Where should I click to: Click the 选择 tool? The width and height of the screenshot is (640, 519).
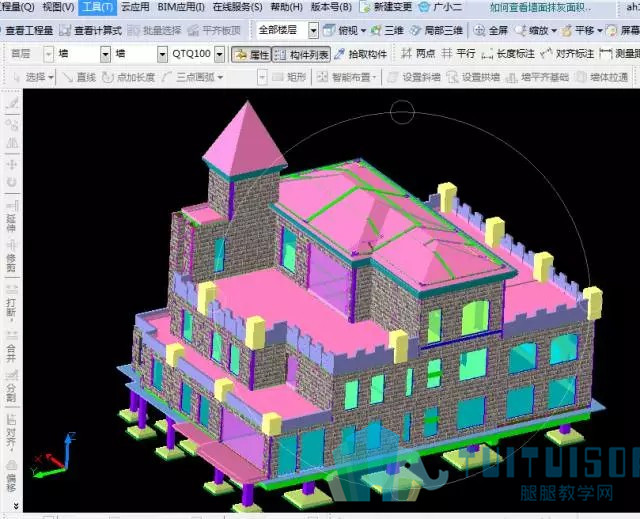29,77
